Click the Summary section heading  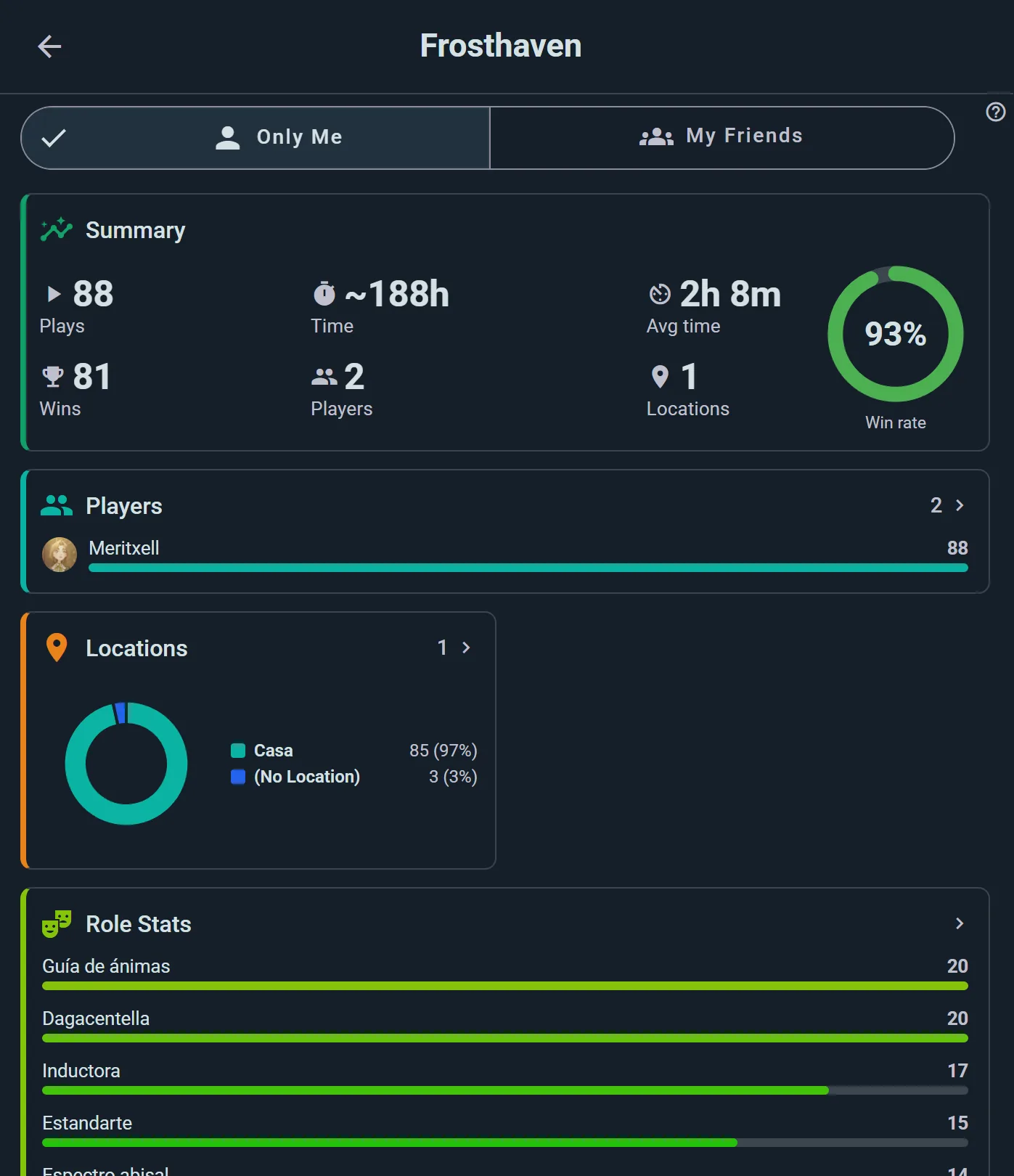coord(136,230)
